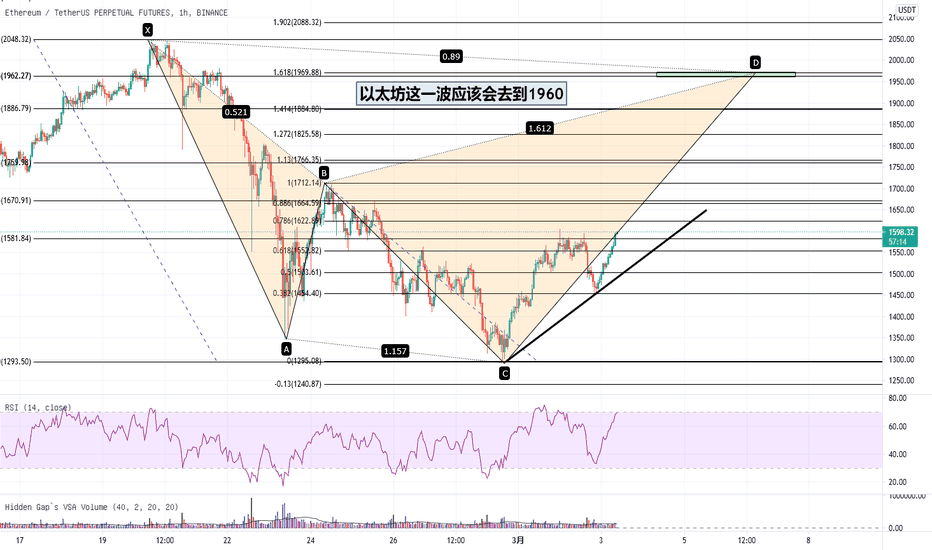Click the (1962.27) horizontal line price label
Viewport: 932px width, 550px height.
(x=16, y=76)
